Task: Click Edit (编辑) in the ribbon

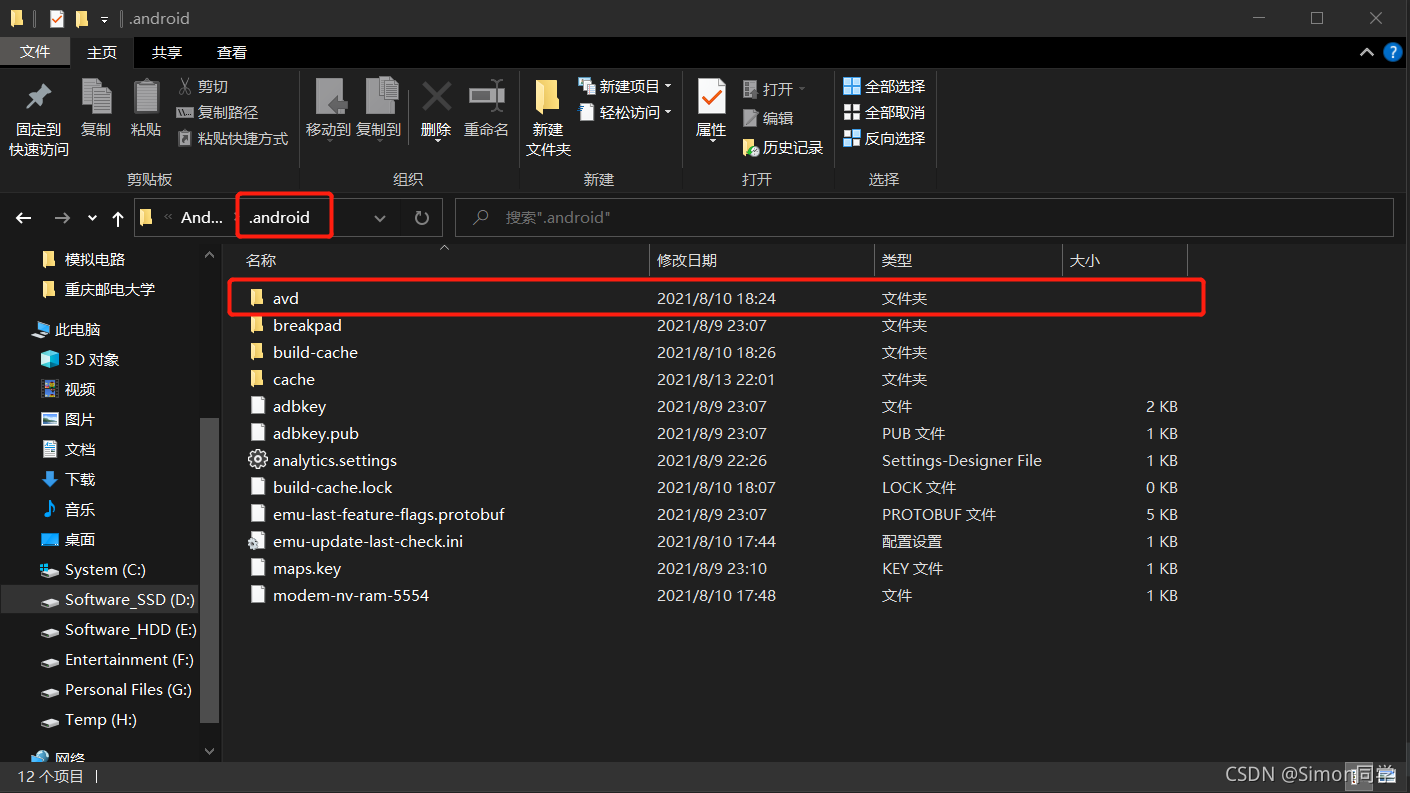Action: point(768,118)
